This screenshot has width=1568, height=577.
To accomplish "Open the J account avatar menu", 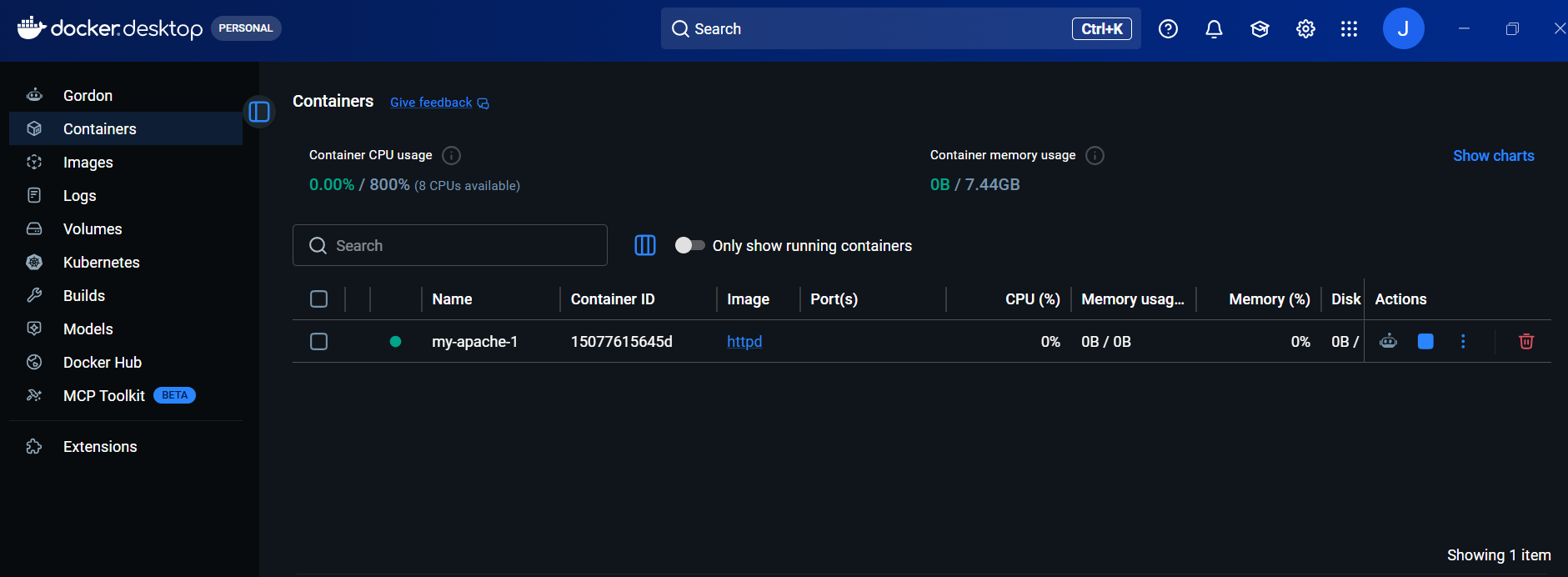I will click(x=1403, y=28).
